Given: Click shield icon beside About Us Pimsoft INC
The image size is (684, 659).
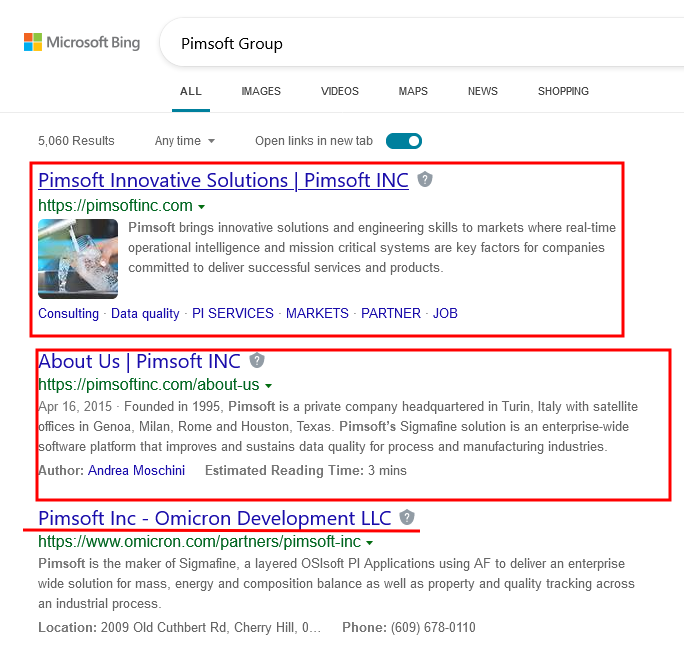Looking at the screenshot, I should point(257,360).
